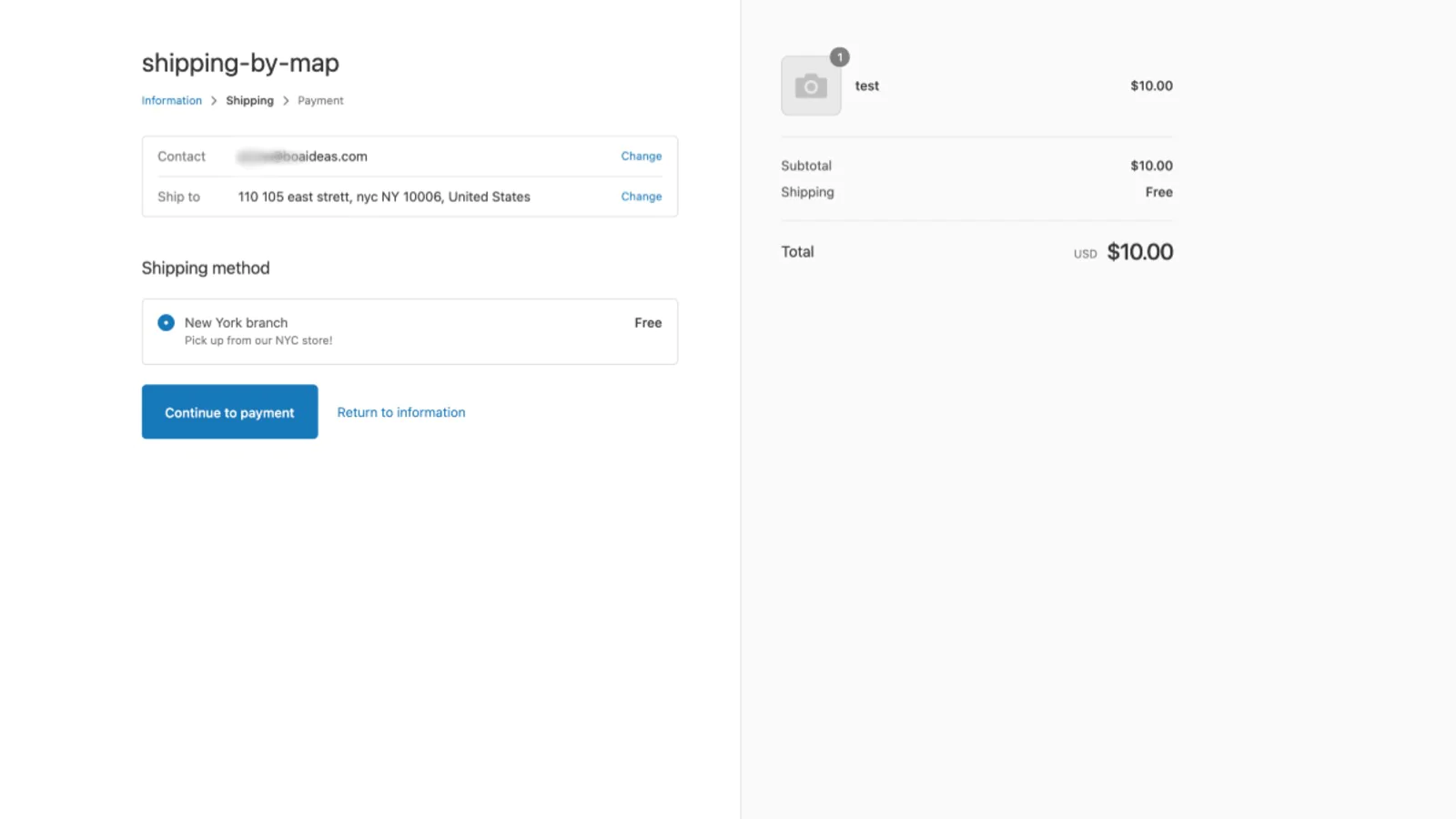The image size is (1456, 819).
Task: Click the camera placeholder product image
Action: (x=811, y=86)
